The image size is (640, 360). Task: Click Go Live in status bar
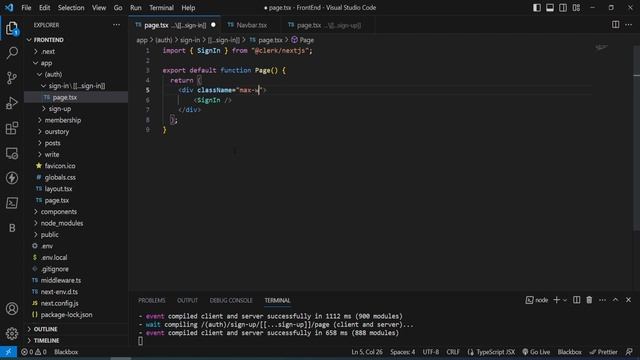tap(536, 352)
